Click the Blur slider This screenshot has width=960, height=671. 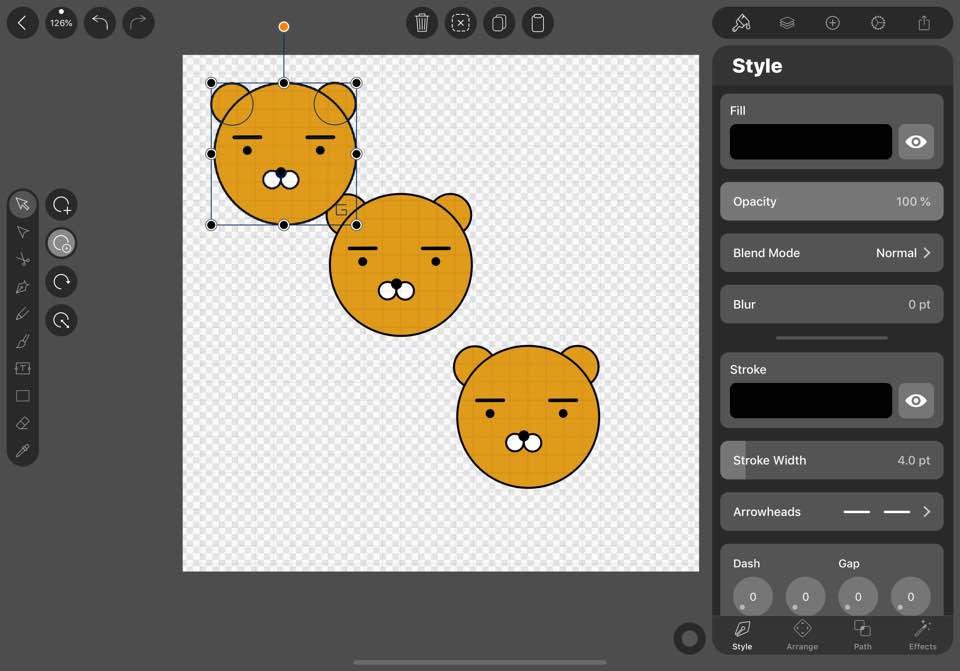tap(831, 304)
